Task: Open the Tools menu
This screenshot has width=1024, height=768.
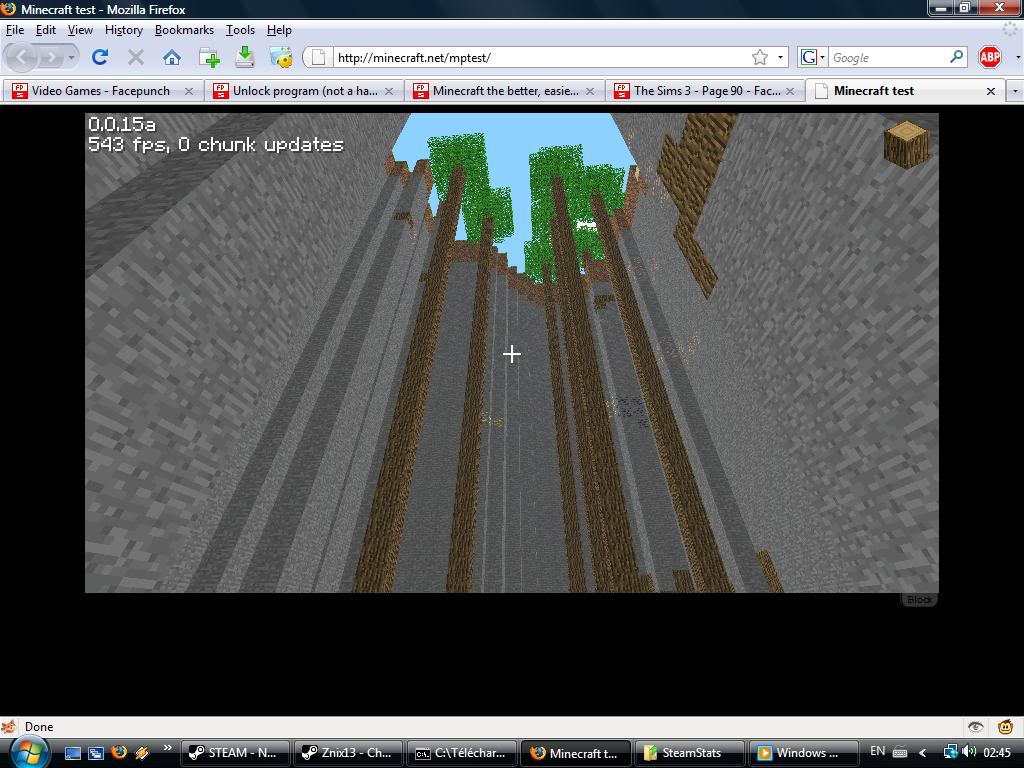Action: (x=240, y=30)
